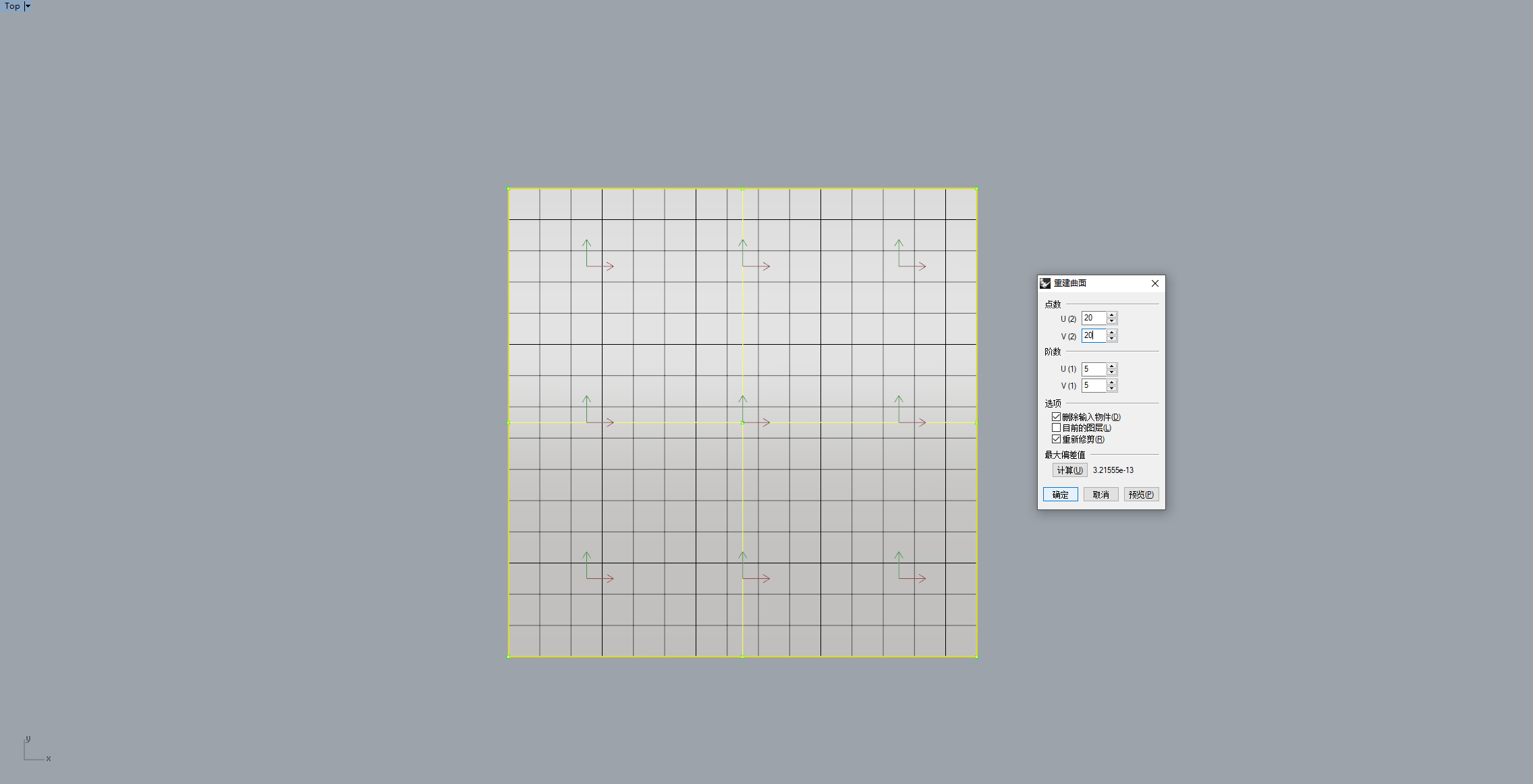1533x784 pixels.
Task: Decrease degree V (阶数) with the down arrow
Action: coord(1112,389)
